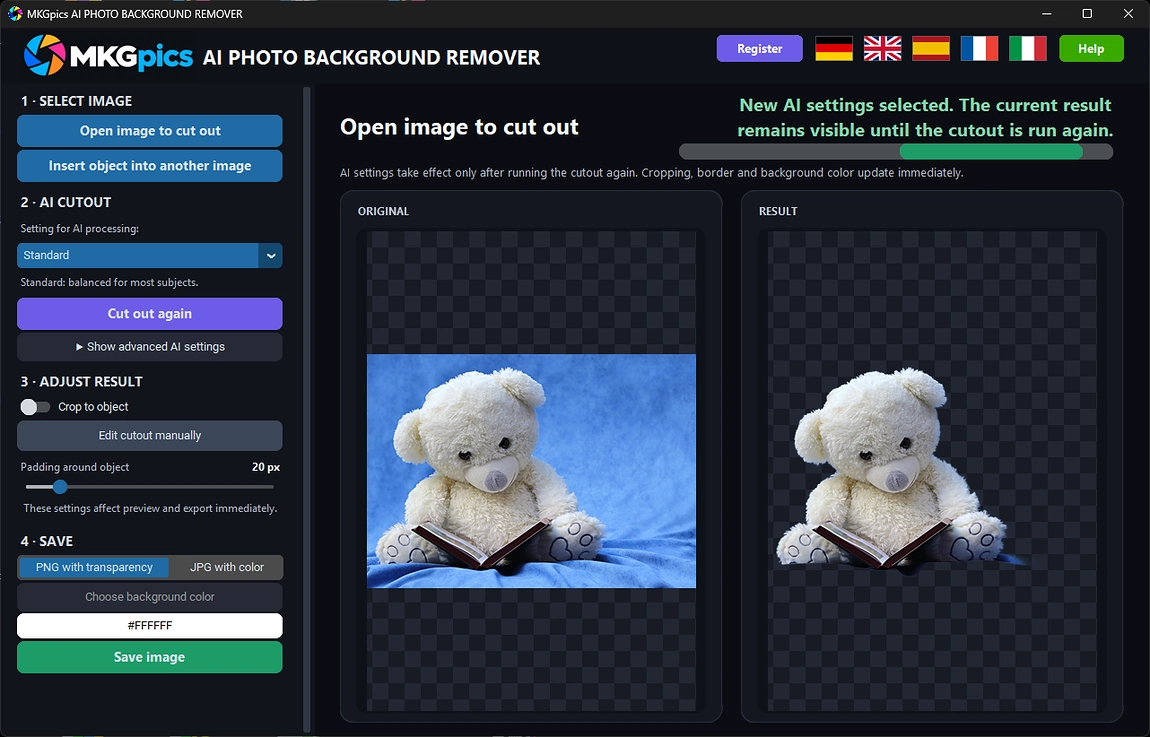This screenshot has width=1150, height=737.
Task: Click the '2 · AI CUTOUT' heading
Action: 66,202
